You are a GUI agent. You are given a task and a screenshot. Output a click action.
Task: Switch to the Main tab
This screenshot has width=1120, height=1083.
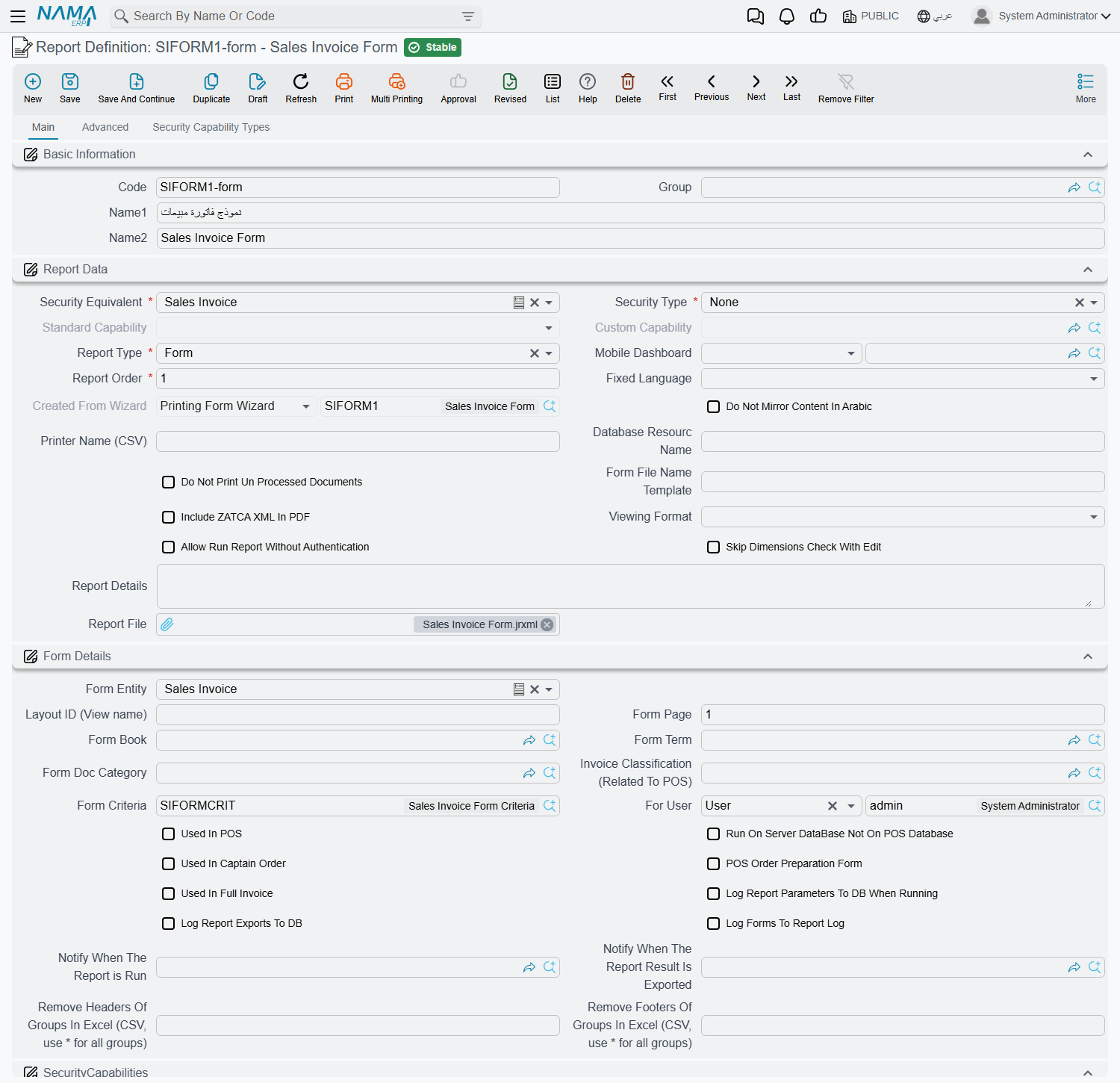pyautogui.click(x=43, y=127)
